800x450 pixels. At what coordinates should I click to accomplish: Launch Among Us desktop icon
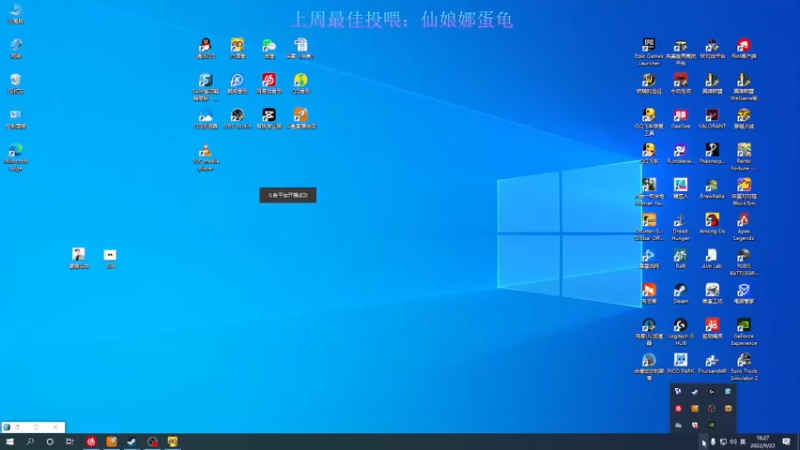click(712, 223)
